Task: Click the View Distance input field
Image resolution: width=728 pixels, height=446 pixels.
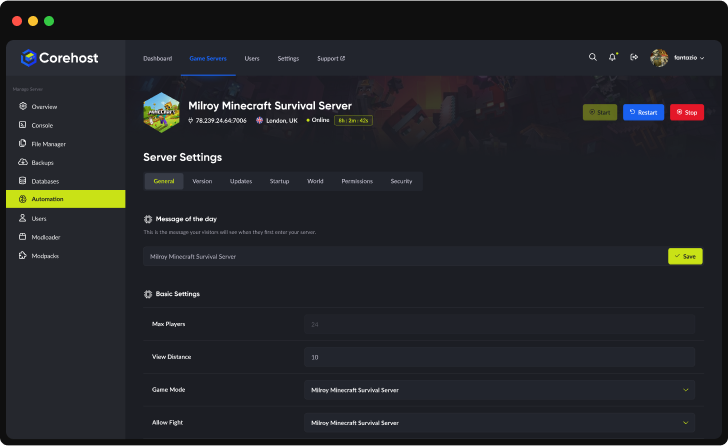Action: 500,357
